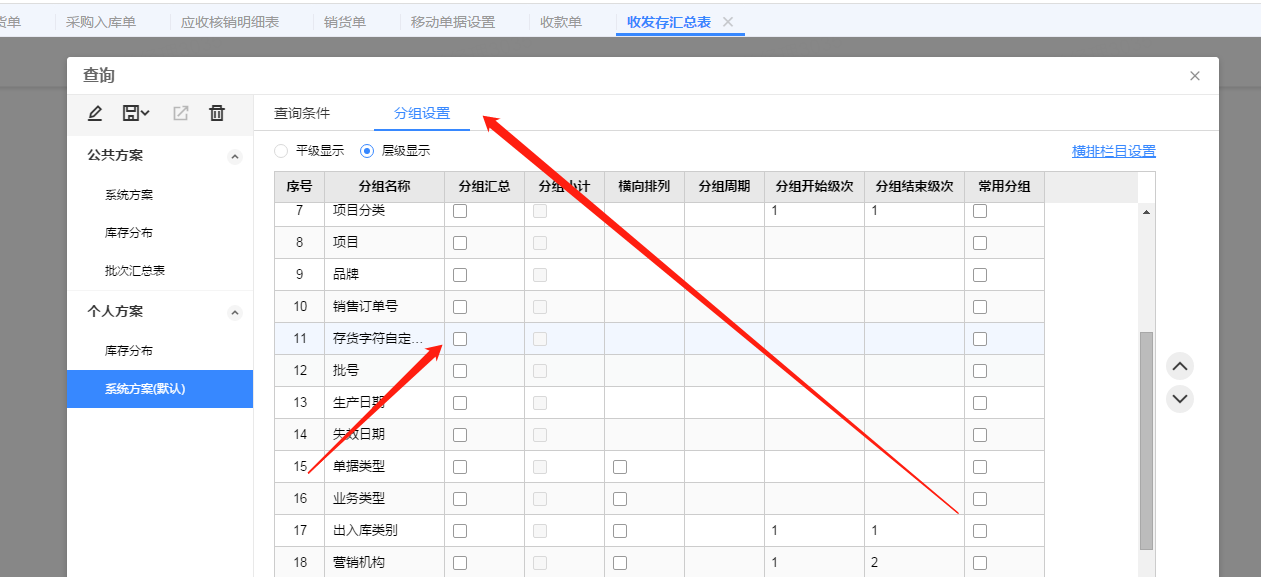Open the 移动单据设置 tab

tap(453, 22)
